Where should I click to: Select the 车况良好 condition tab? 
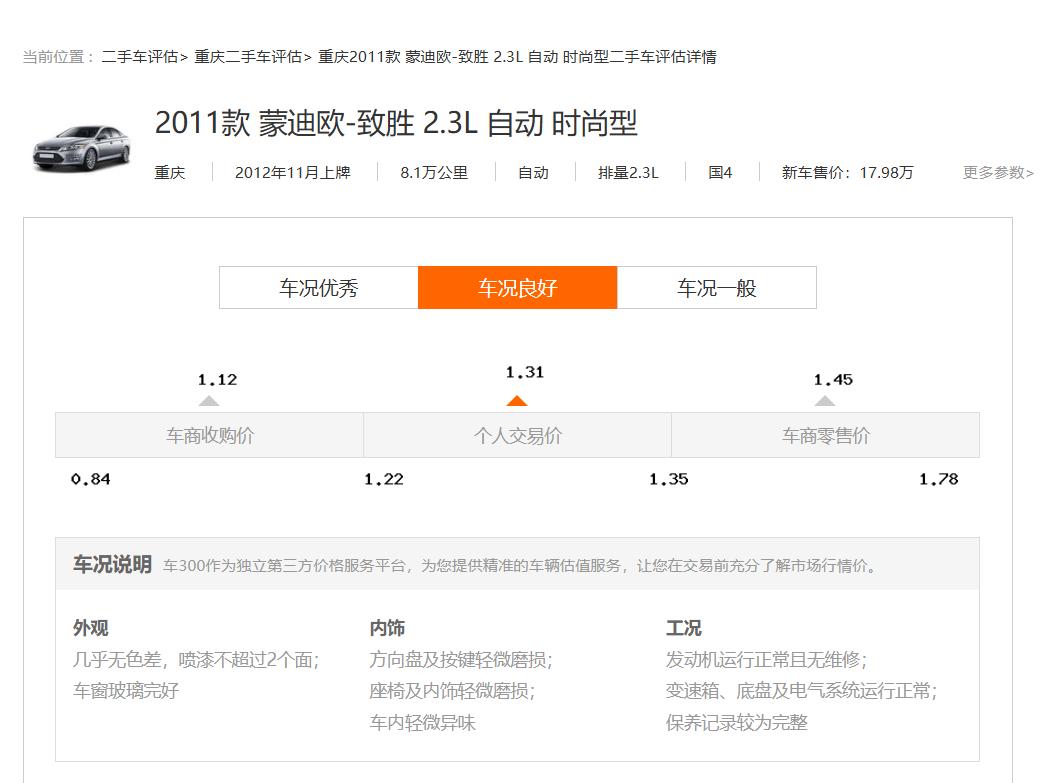(x=517, y=288)
